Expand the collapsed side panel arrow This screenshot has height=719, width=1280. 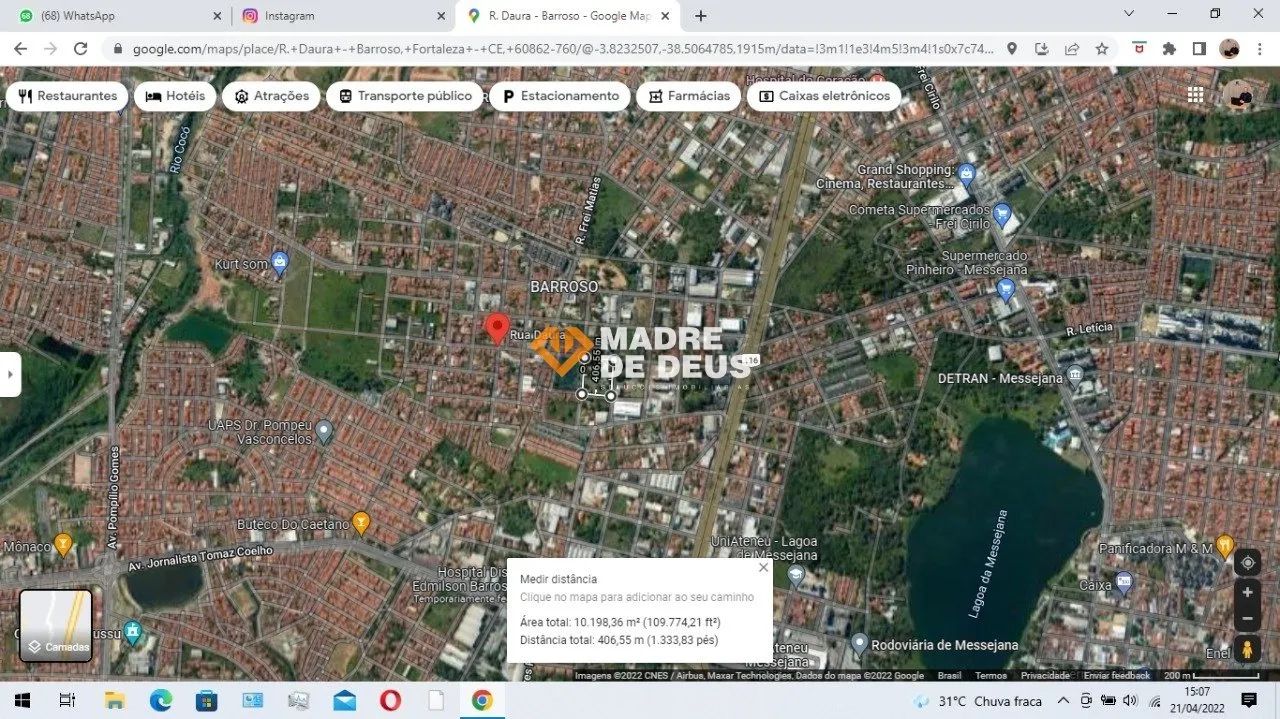coord(10,374)
